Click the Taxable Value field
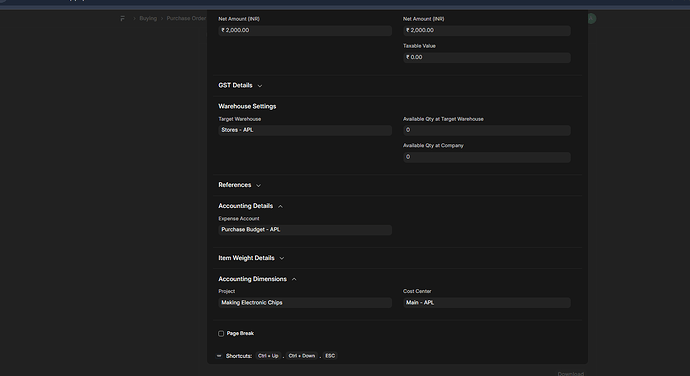The image size is (690, 376). tap(487, 57)
